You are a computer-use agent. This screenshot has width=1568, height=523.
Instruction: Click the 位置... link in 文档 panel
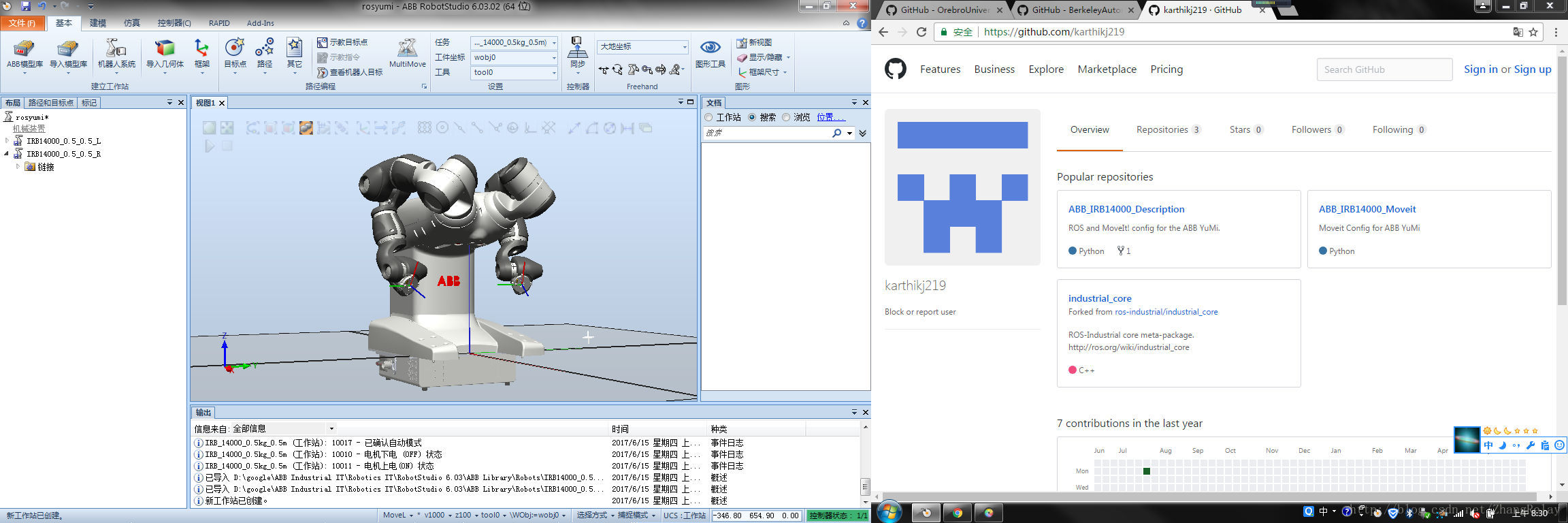coord(831,118)
